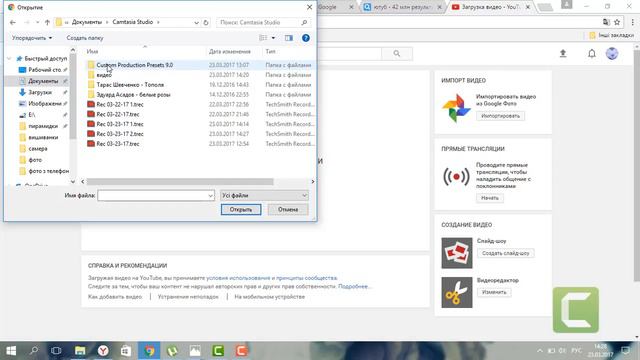The width and height of the screenshot is (640, 360).
Task: Click Создать папку button
Action: [85, 38]
